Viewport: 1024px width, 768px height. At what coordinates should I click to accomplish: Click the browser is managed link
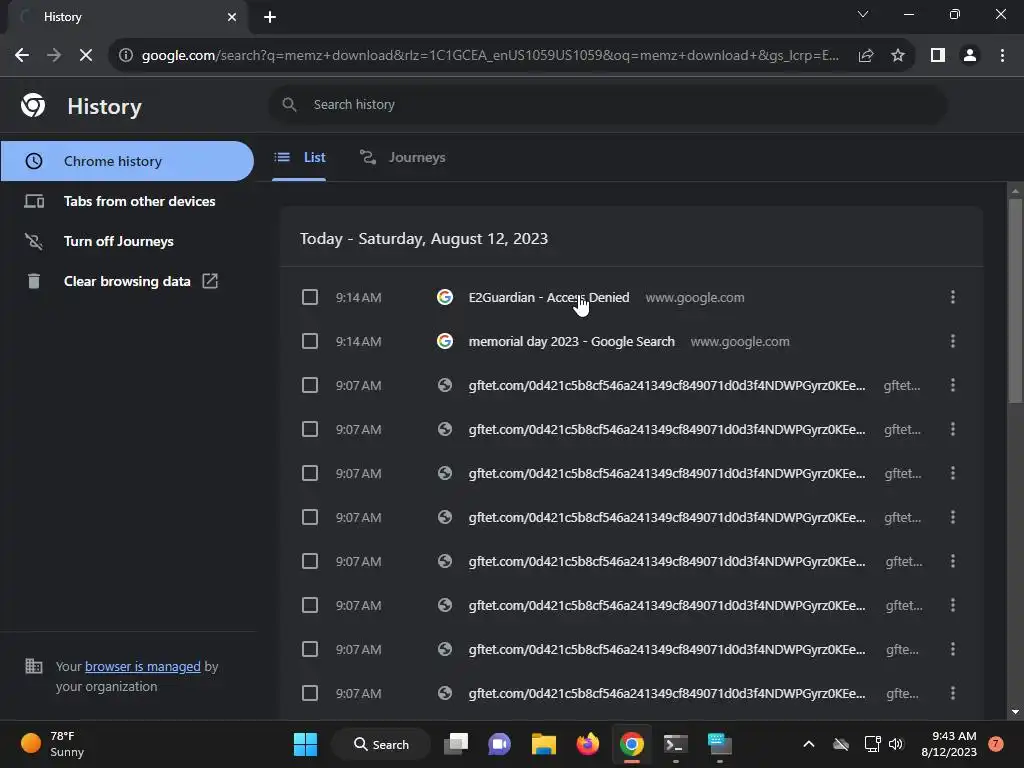click(x=142, y=666)
